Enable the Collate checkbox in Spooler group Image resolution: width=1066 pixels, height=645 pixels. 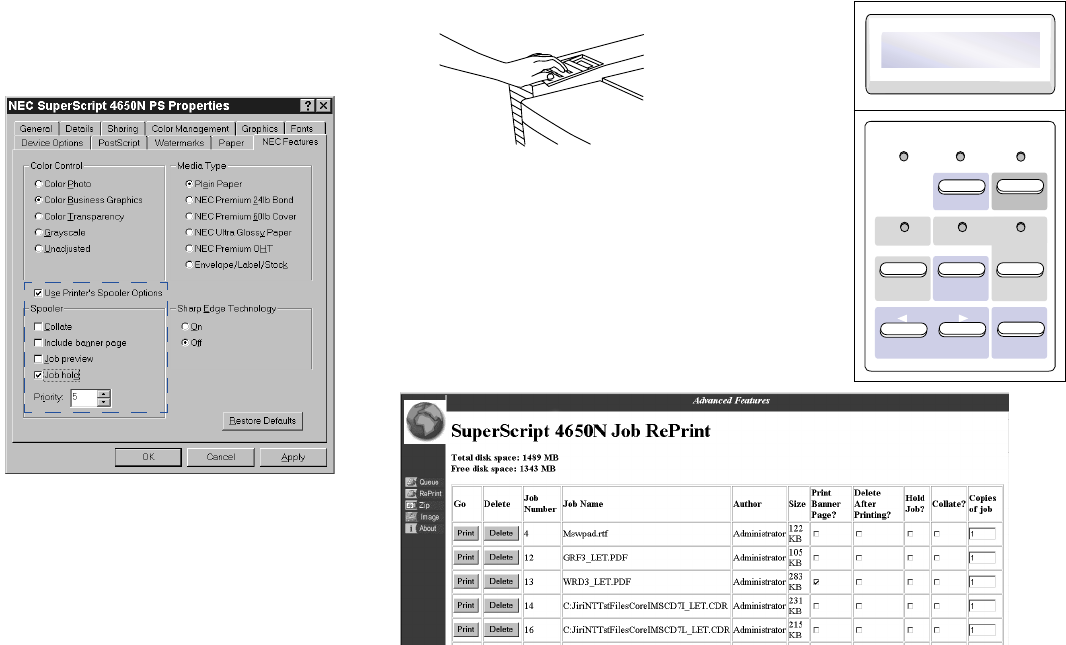pyautogui.click(x=38, y=326)
